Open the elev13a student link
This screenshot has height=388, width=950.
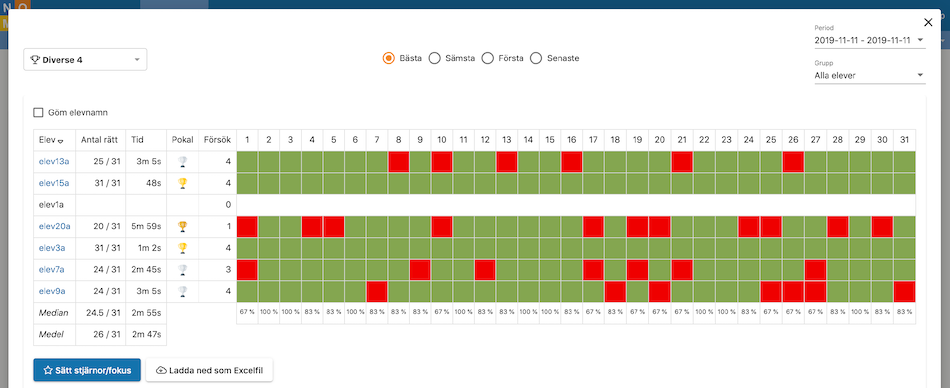54,161
